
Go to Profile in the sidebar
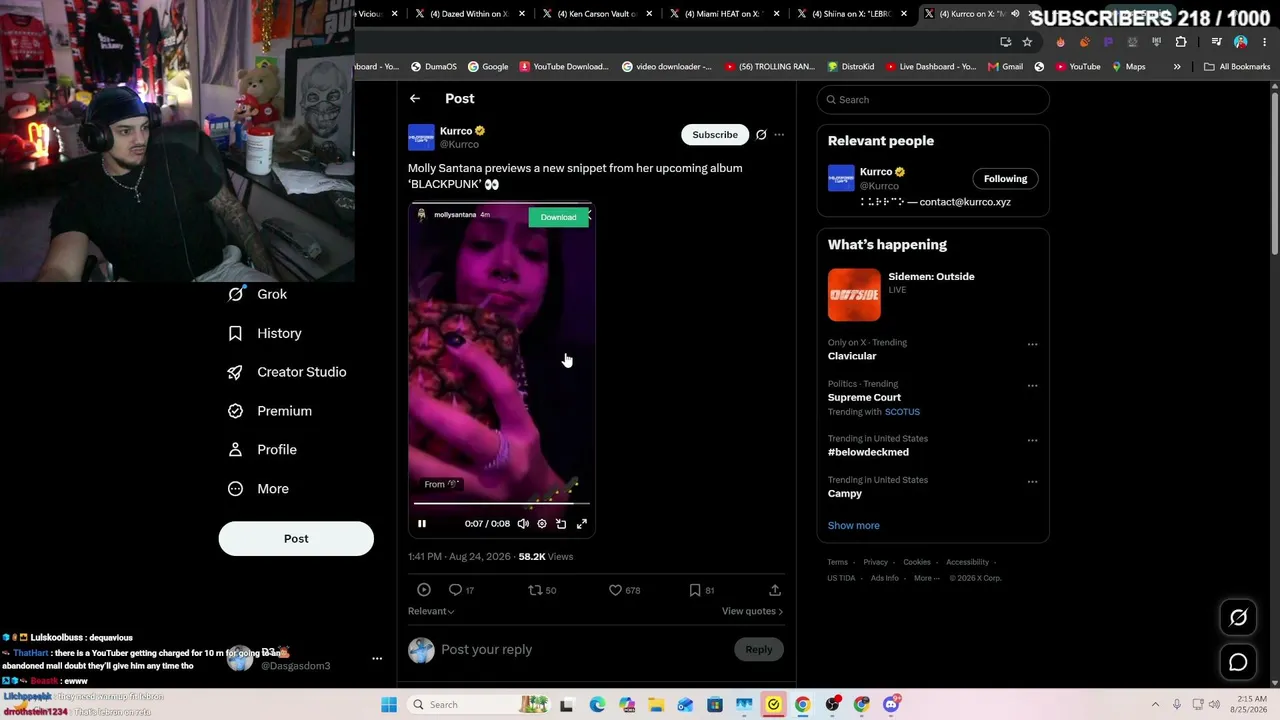click(x=262, y=450)
